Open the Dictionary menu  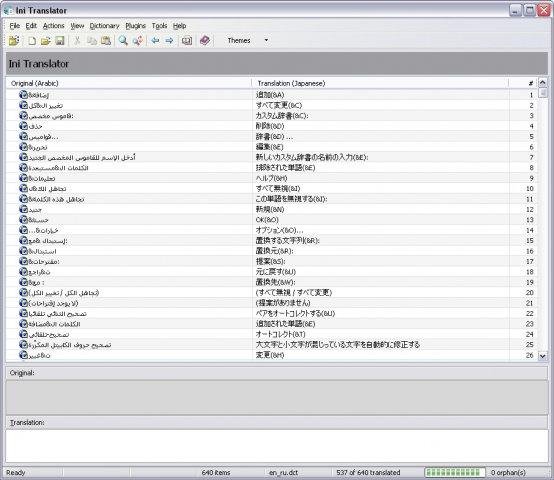click(105, 26)
